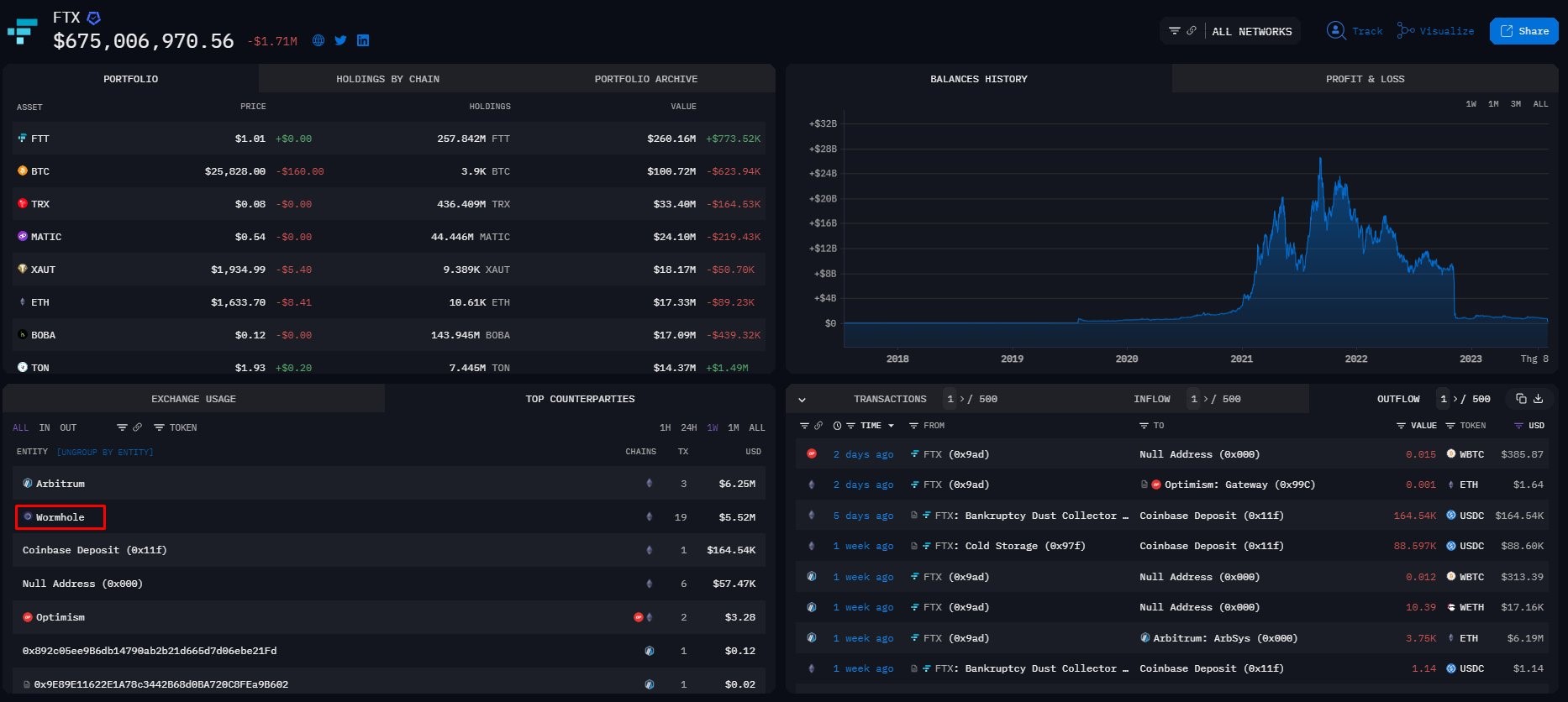Set the counterparties timeframe to 24H
This screenshot has height=702, width=1568.
(x=689, y=427)
